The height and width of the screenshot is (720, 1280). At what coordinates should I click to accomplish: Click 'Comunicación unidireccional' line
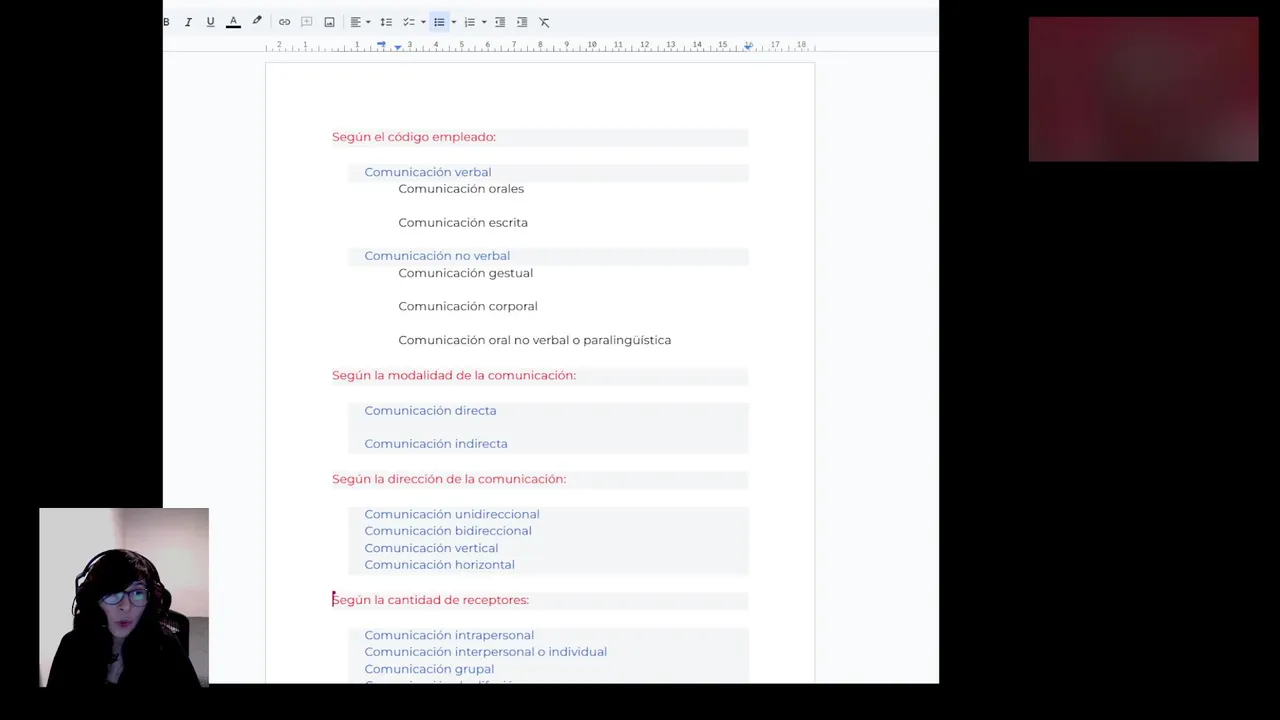point(452,514)
